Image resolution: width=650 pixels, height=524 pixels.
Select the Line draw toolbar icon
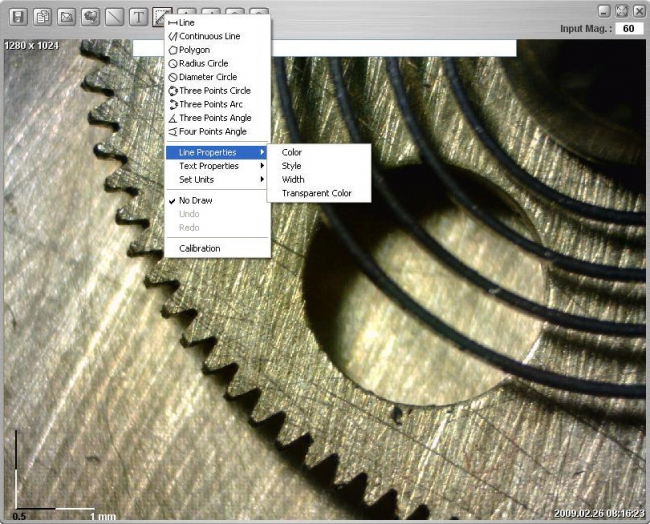114,16
